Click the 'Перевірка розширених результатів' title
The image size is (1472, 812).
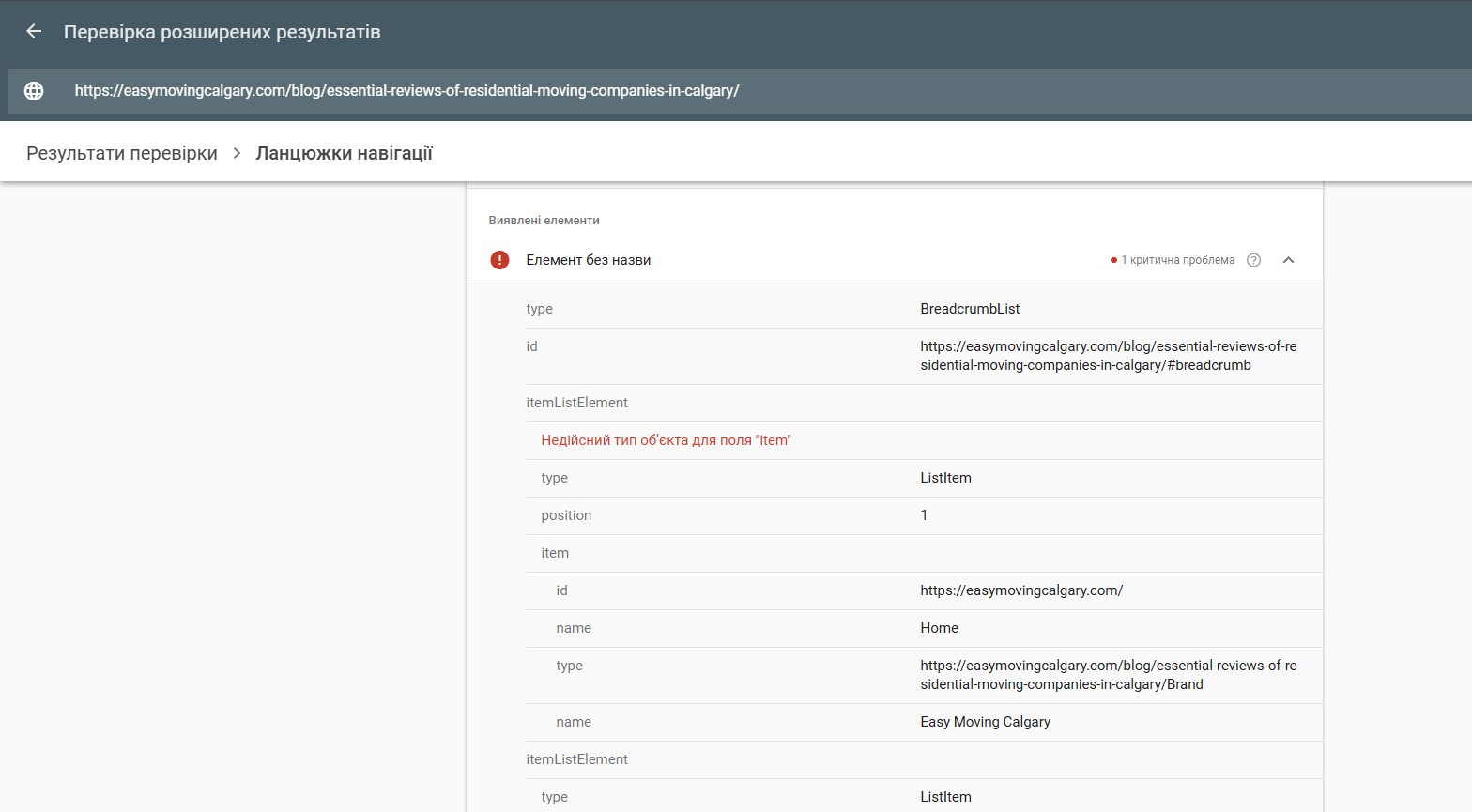(222, 32)
